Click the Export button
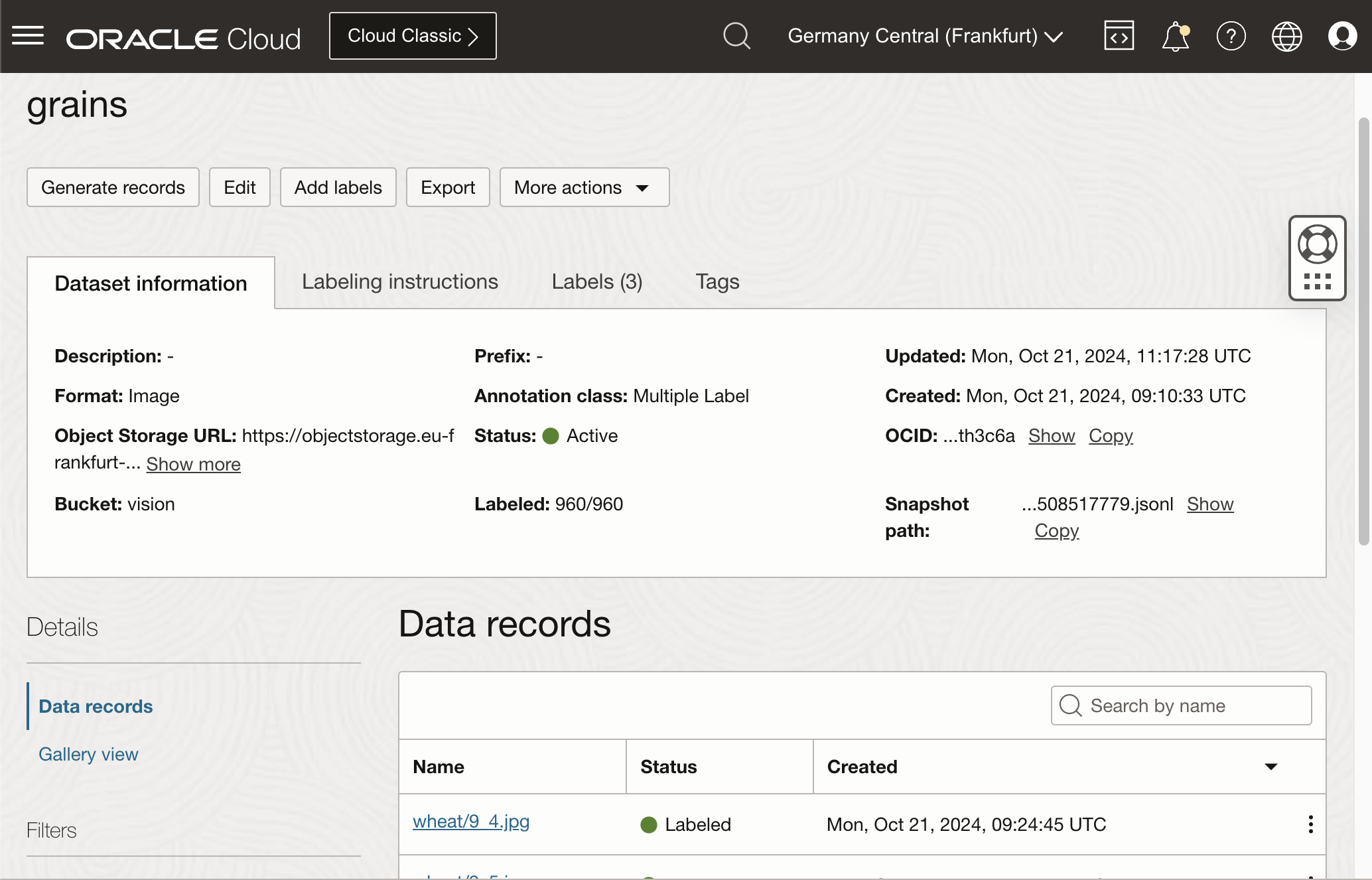The height and width of the screenshot is (880, 1372). click(448, 187)
